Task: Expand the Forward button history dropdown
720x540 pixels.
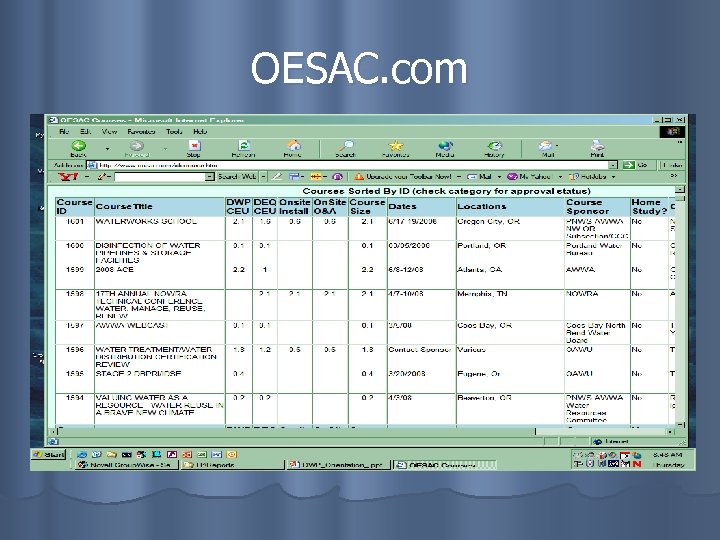Action: point(165,148)
